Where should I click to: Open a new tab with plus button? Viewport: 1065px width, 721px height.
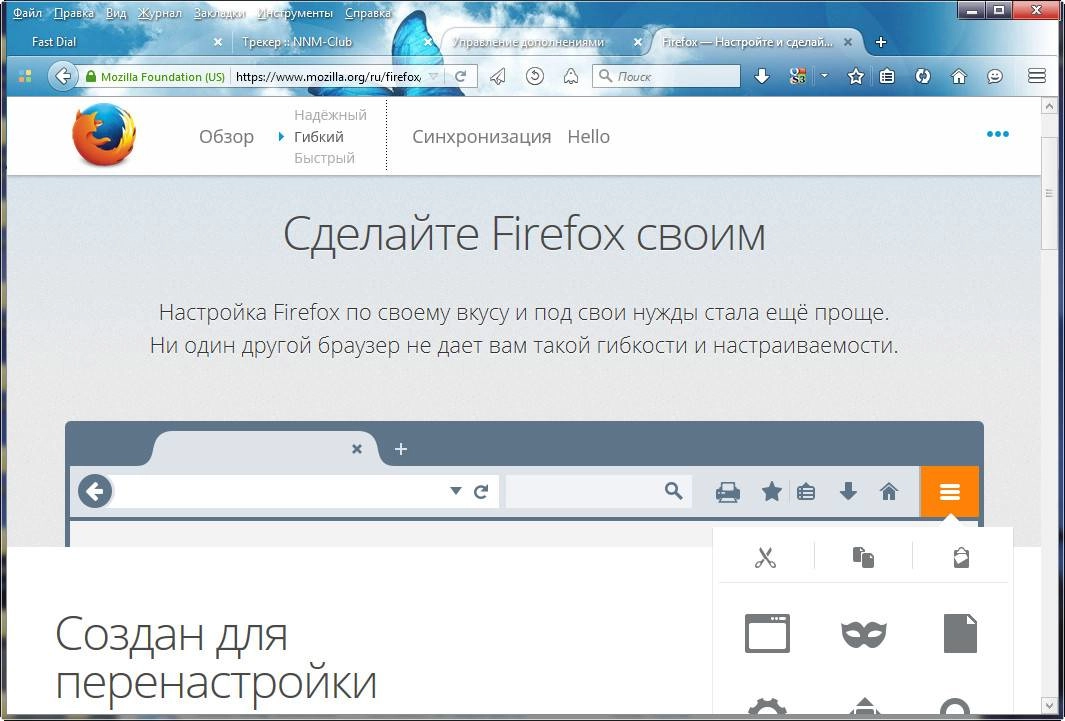coord(881,42)
